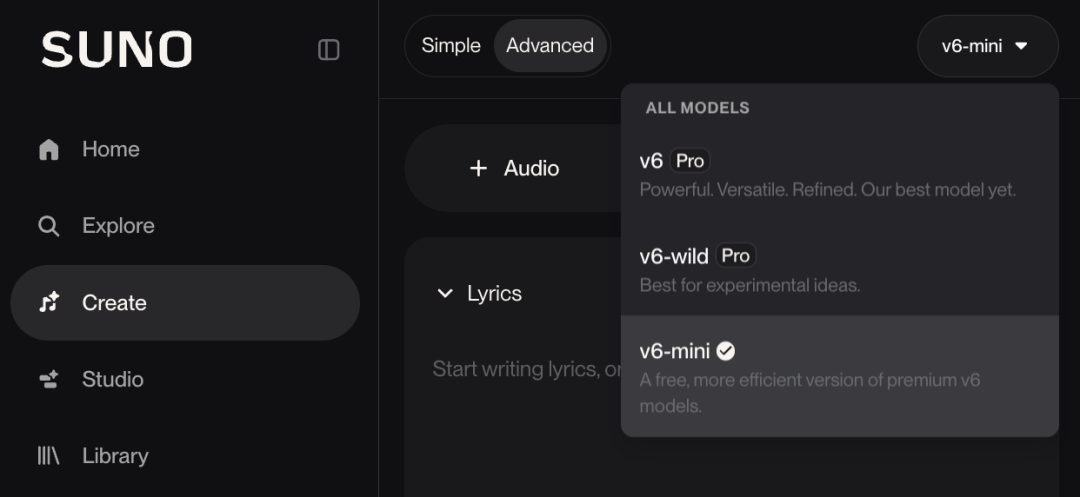This screenshot has height=497, width=1080.
Task: Open the v6-mini model dropdown
Action: tap(987, 46)
